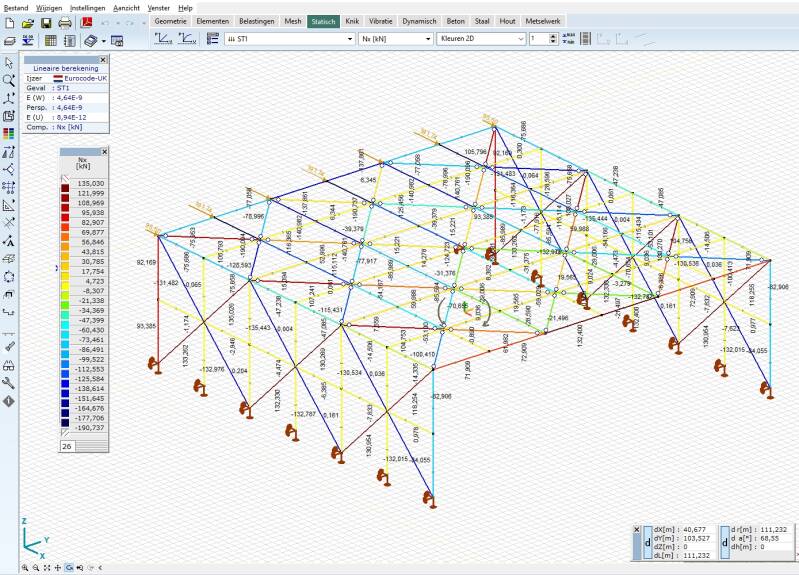Image resolution: width=799 pixels, height=575 pixels.
Task: Click the 'Geval : ST1' row in info panel
Action: (66, 88)
